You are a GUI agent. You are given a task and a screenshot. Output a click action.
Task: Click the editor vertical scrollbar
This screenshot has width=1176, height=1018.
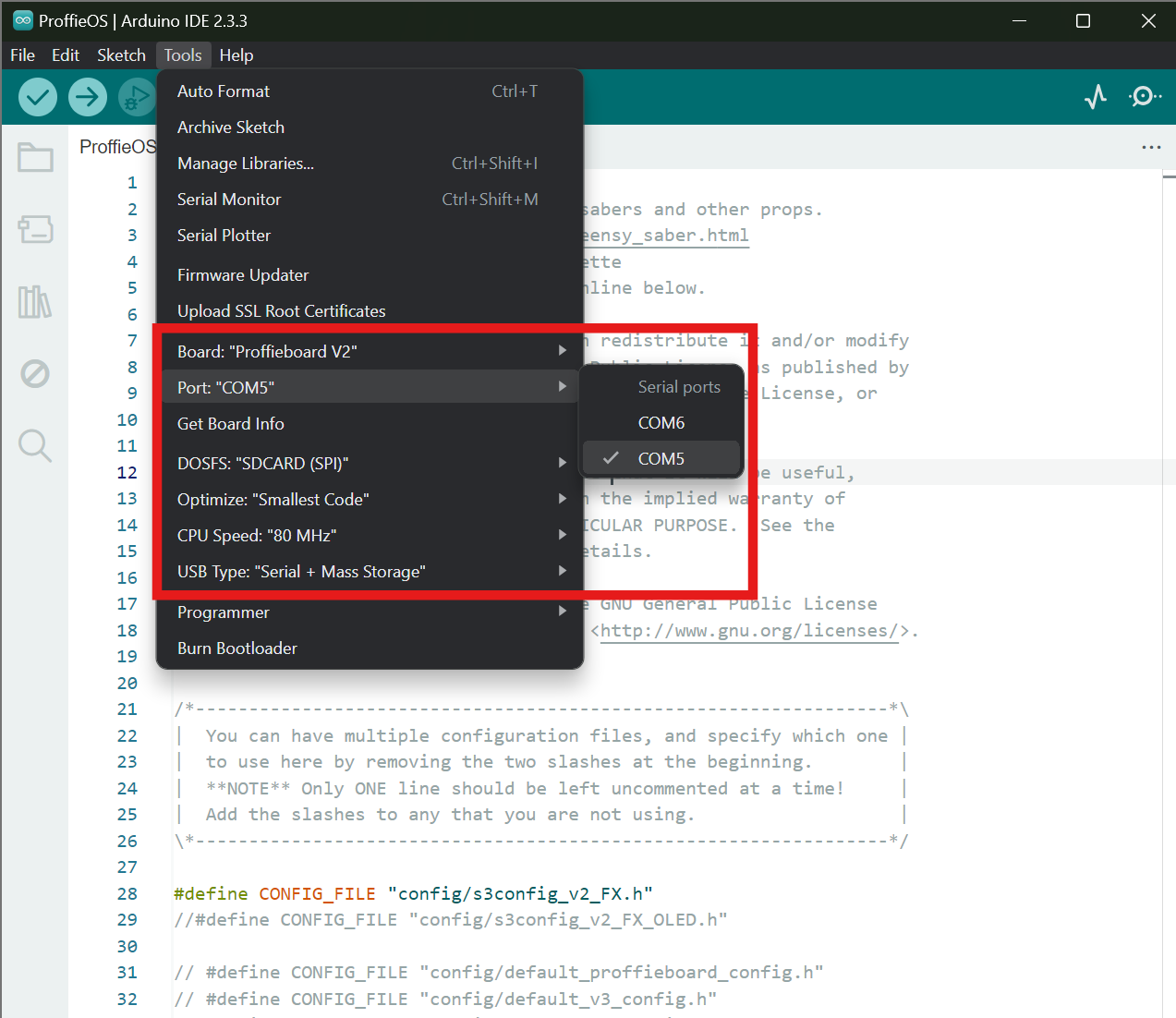(x=1169, y=591)
